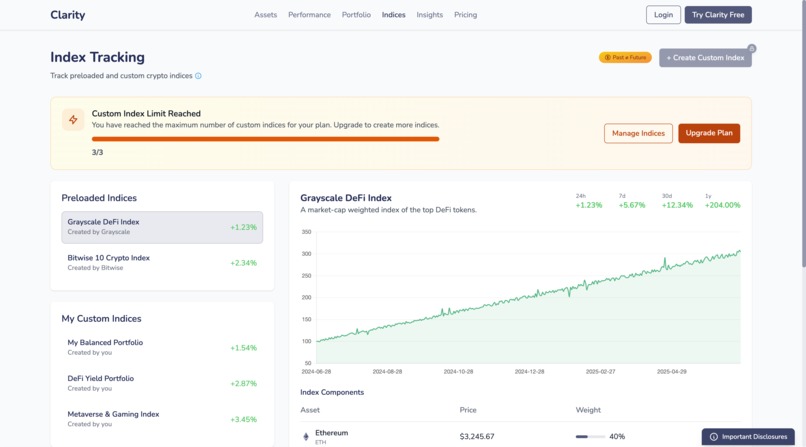Image resolution: width=806 pixels, height=447 pixels.
Task: Select Bitwise 10 Crypto Index
Action: tap(162, 263)
